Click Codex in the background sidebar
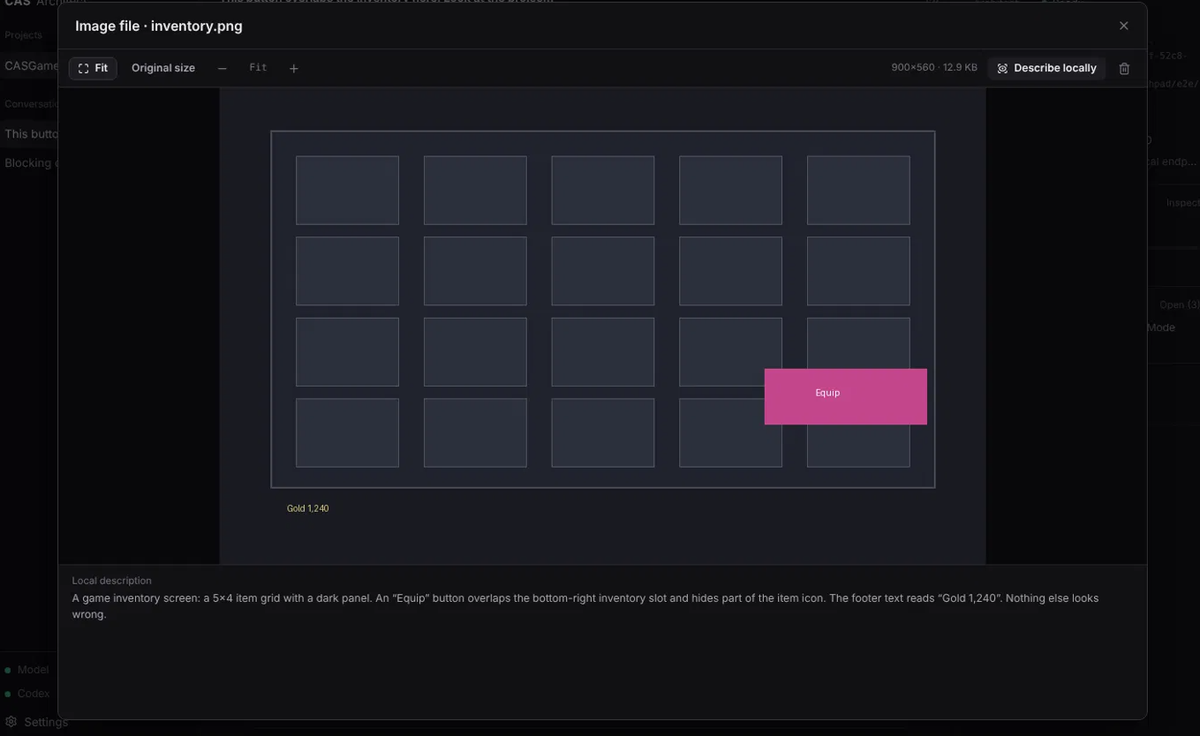Image resolution: width=1200 pixels, height=736 pixels. 29,693
